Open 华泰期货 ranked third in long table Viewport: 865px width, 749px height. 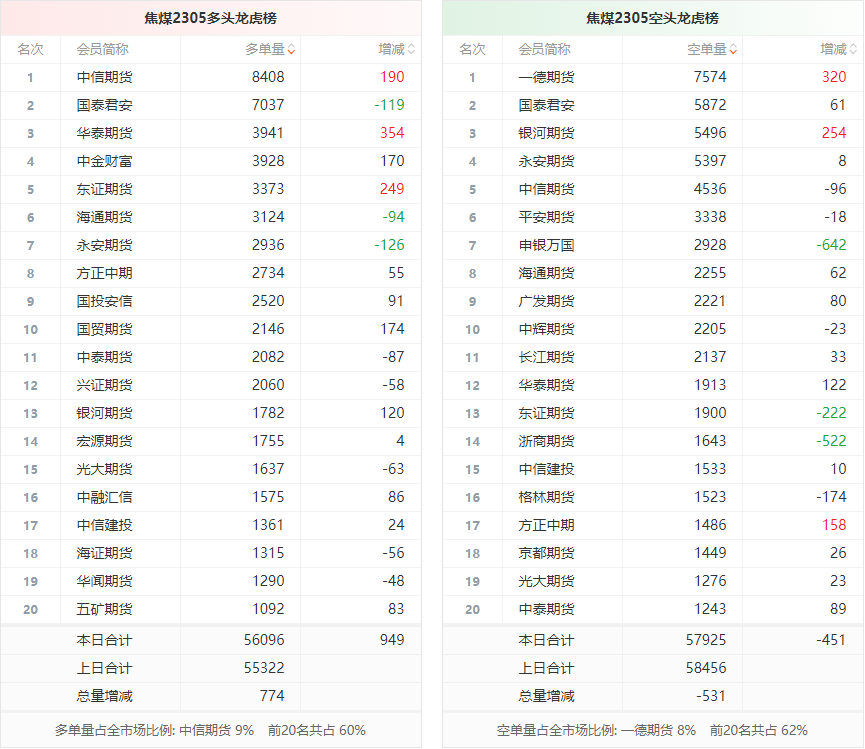[104, 133]
